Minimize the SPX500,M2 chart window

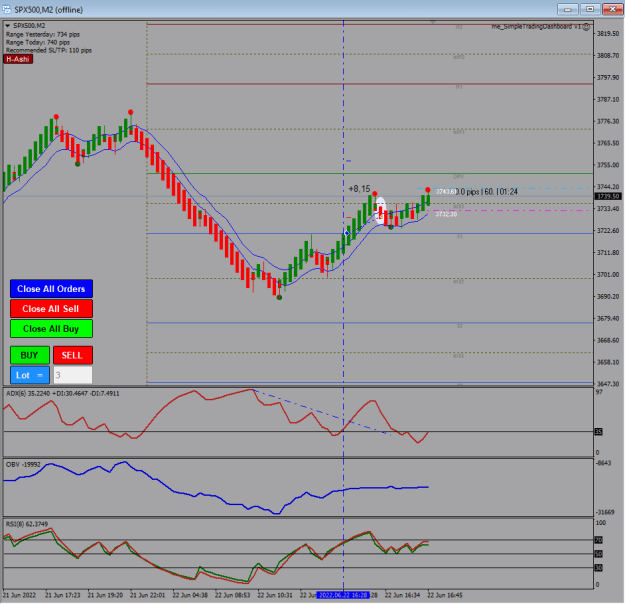568,9
